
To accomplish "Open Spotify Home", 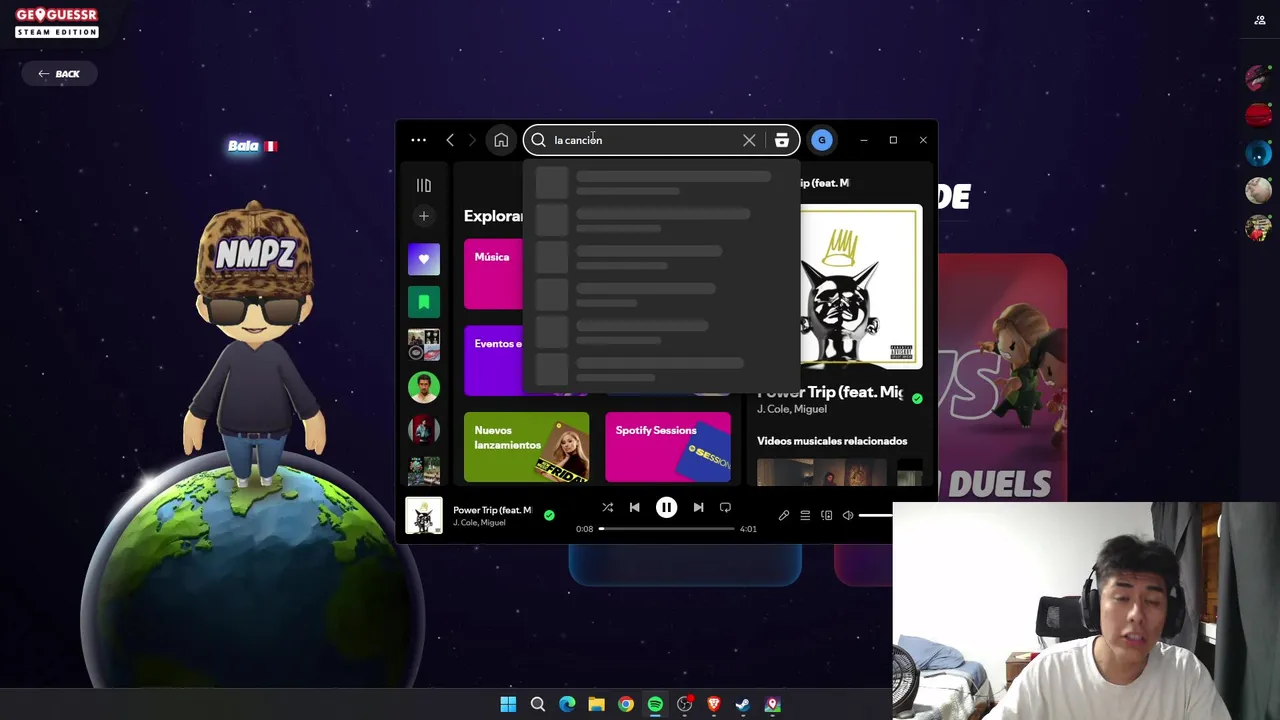I will click(x=501, y=140).
